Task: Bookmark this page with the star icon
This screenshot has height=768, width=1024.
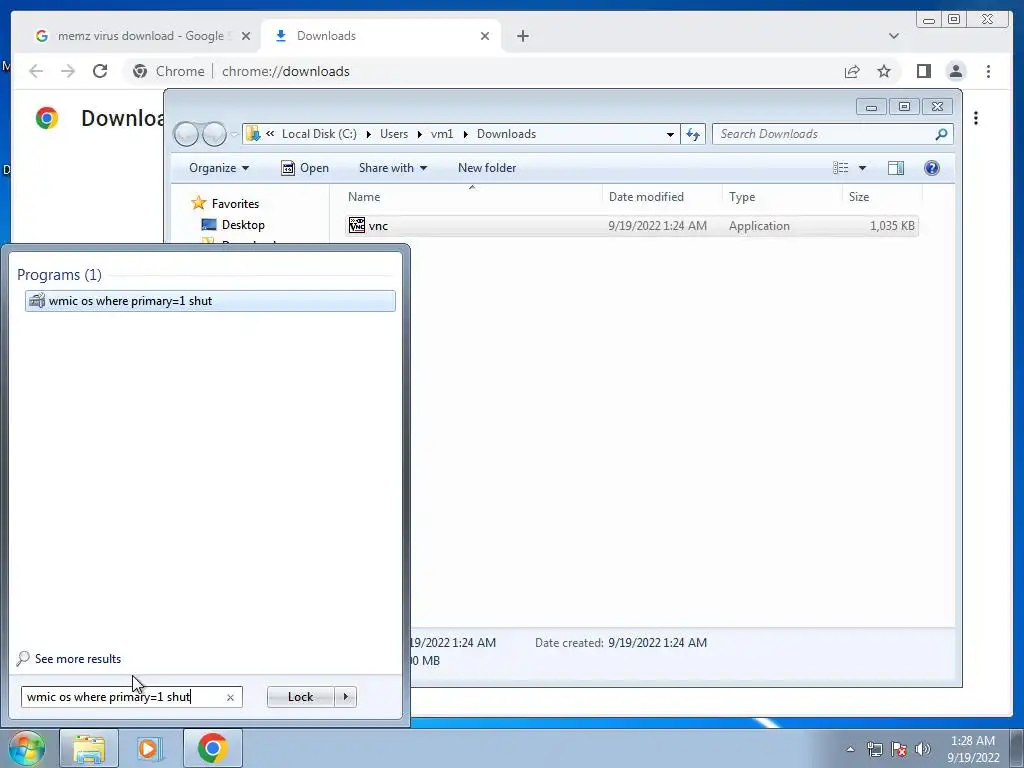Action: (x=884, y=71)
